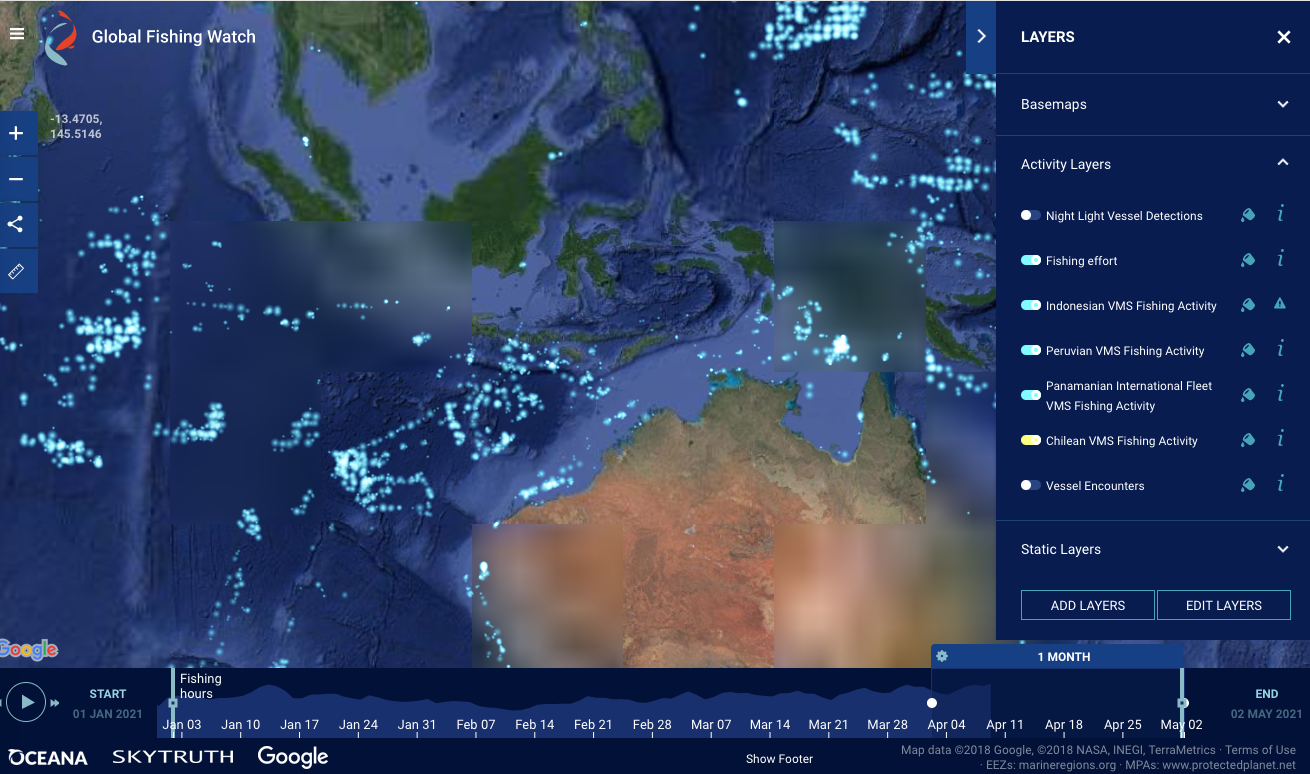Click the share map icon
The height and width of the screenshot is (774, 1310).
click(x=16, y=224)
